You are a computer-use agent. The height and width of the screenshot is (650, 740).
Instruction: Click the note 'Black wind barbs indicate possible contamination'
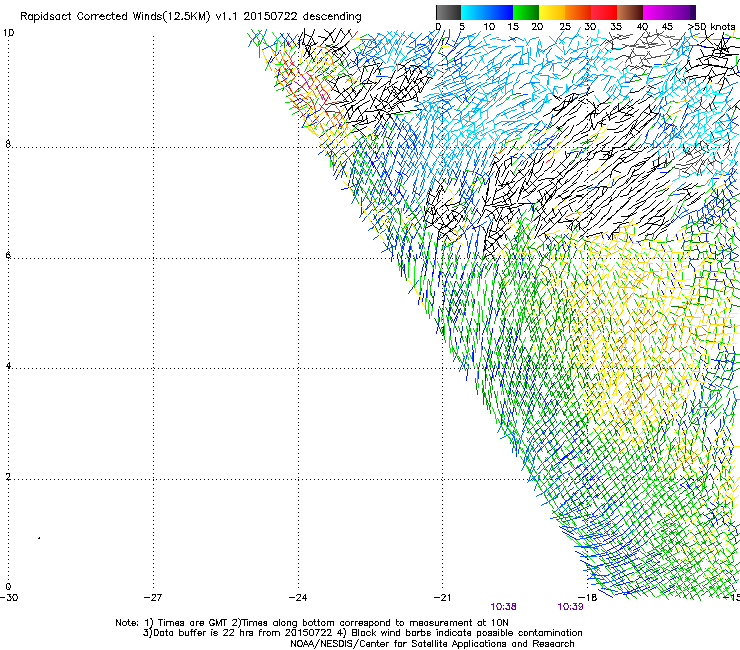[x=467, y=633]
